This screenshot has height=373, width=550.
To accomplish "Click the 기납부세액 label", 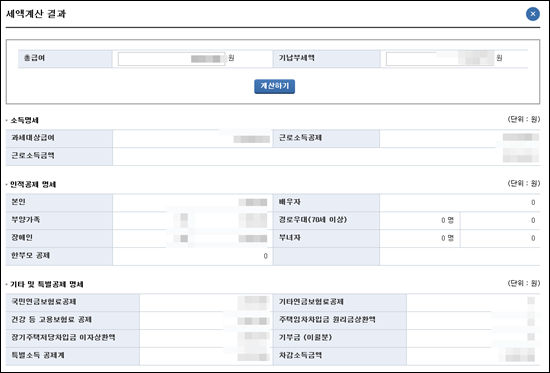I will point(296,58).
